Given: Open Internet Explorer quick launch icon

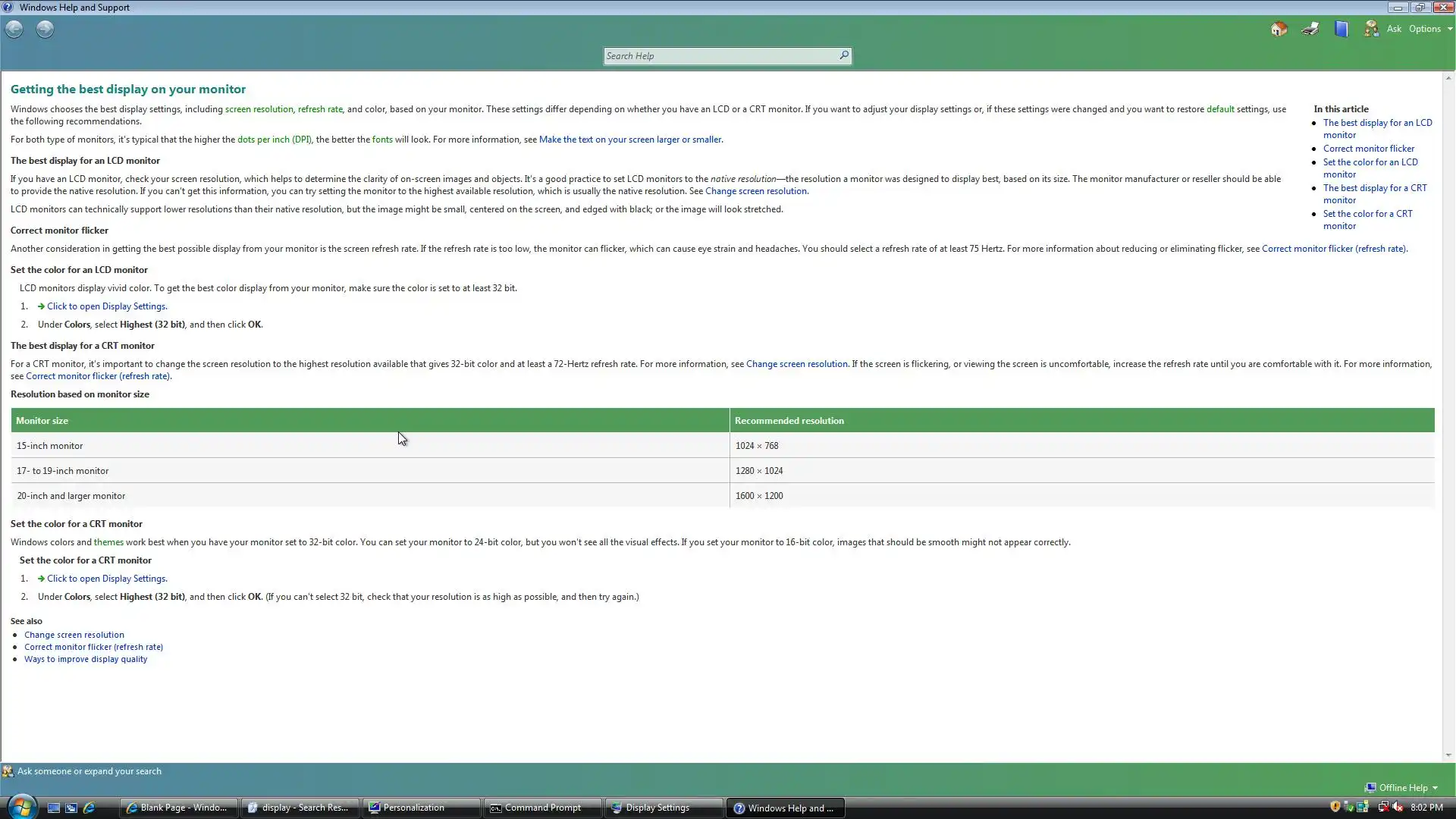Looking at the screenshot, I should click(x=89, y=808).
